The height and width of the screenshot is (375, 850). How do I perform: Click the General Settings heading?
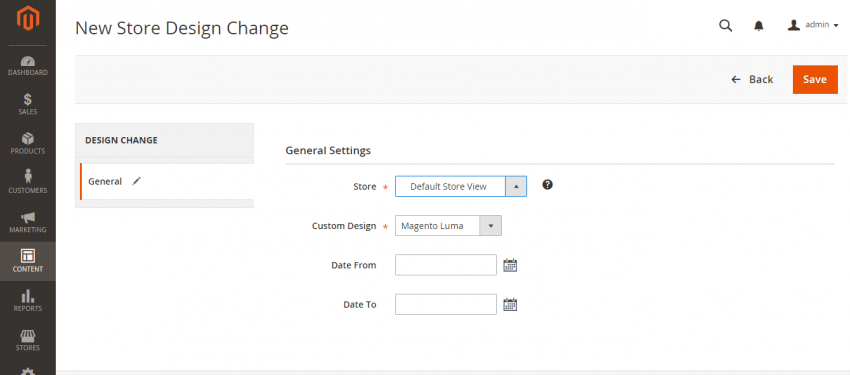(328, 151)
